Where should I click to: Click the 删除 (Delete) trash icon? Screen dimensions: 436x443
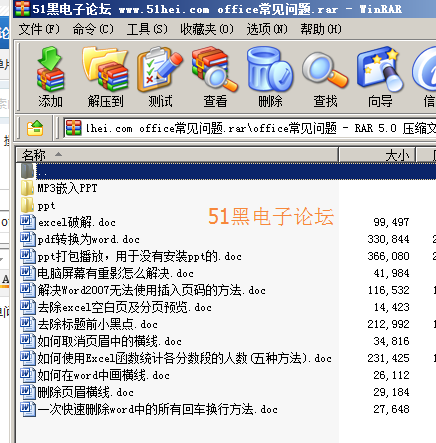(270, 69)
